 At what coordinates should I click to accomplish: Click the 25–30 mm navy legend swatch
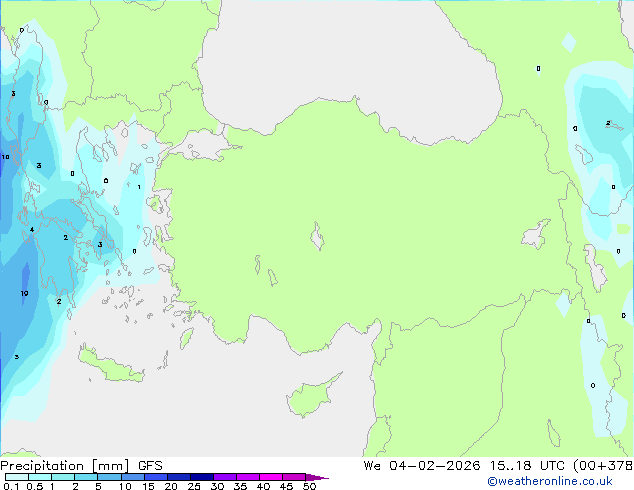click(x=201, y=477)
